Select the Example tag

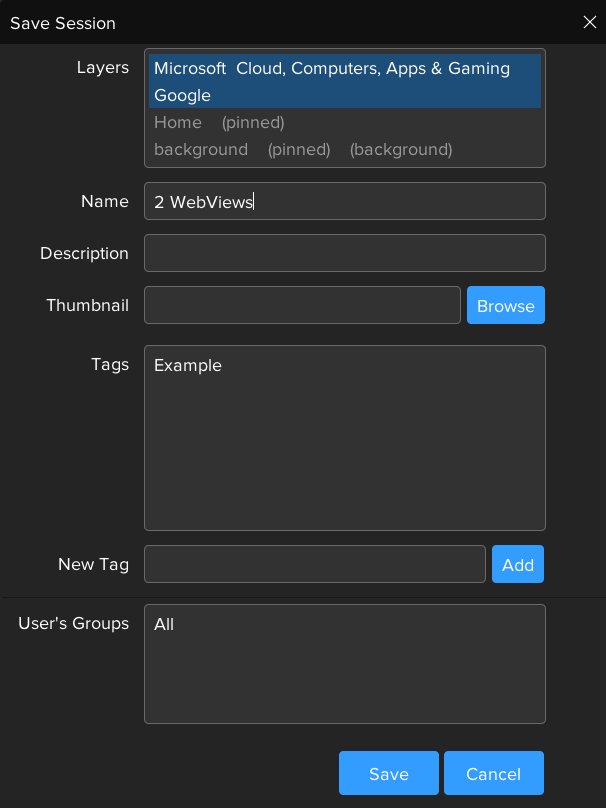tap(188, 366)
